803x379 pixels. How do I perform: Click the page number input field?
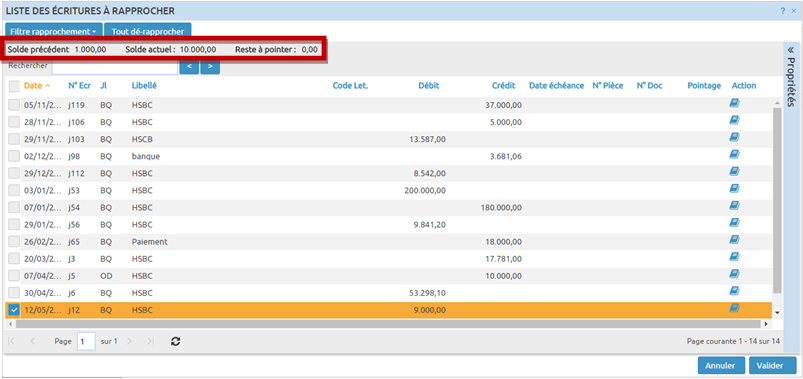click(86, 341)
